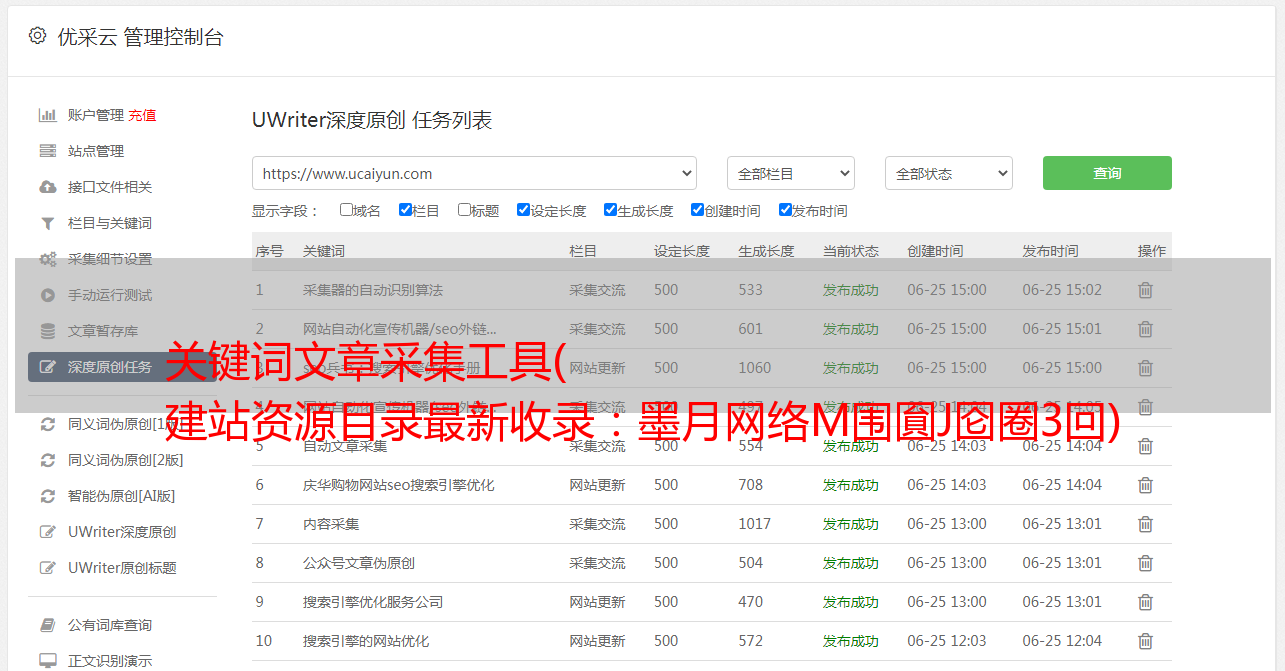Screen dimensions: 1285x671
Task: Tick the 标题 display field checkbox
Action: pos(464,210)
